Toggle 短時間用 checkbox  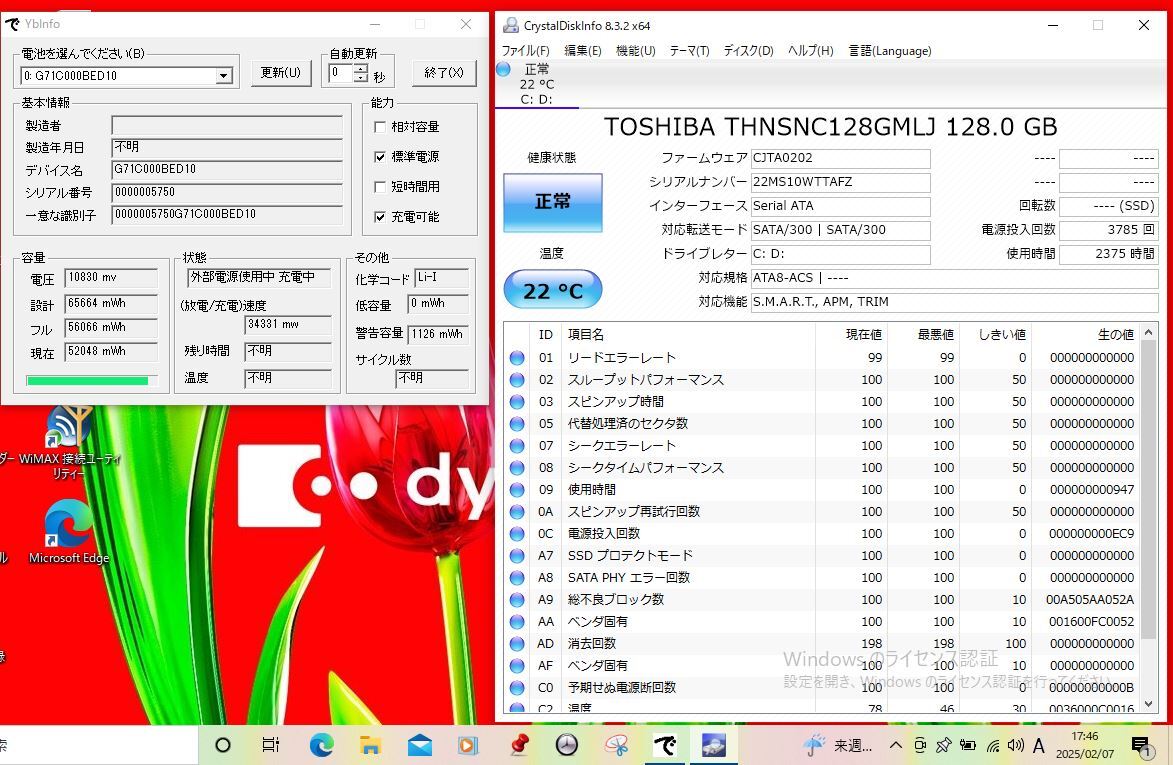pyautogui.click(x=380, y=187)
